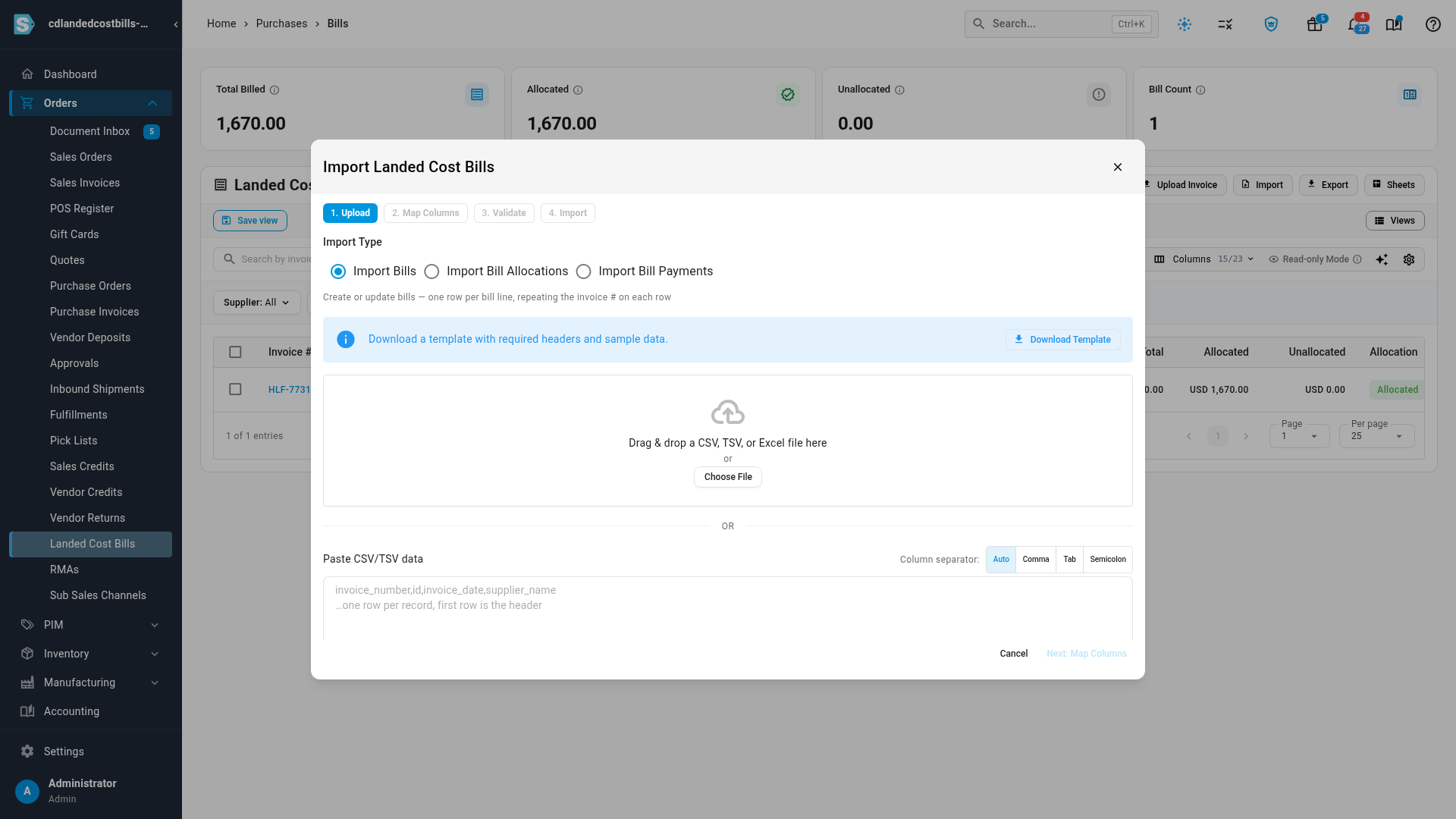
Task: Open the notifications bell icon
Action: (x=1354, y=24)
